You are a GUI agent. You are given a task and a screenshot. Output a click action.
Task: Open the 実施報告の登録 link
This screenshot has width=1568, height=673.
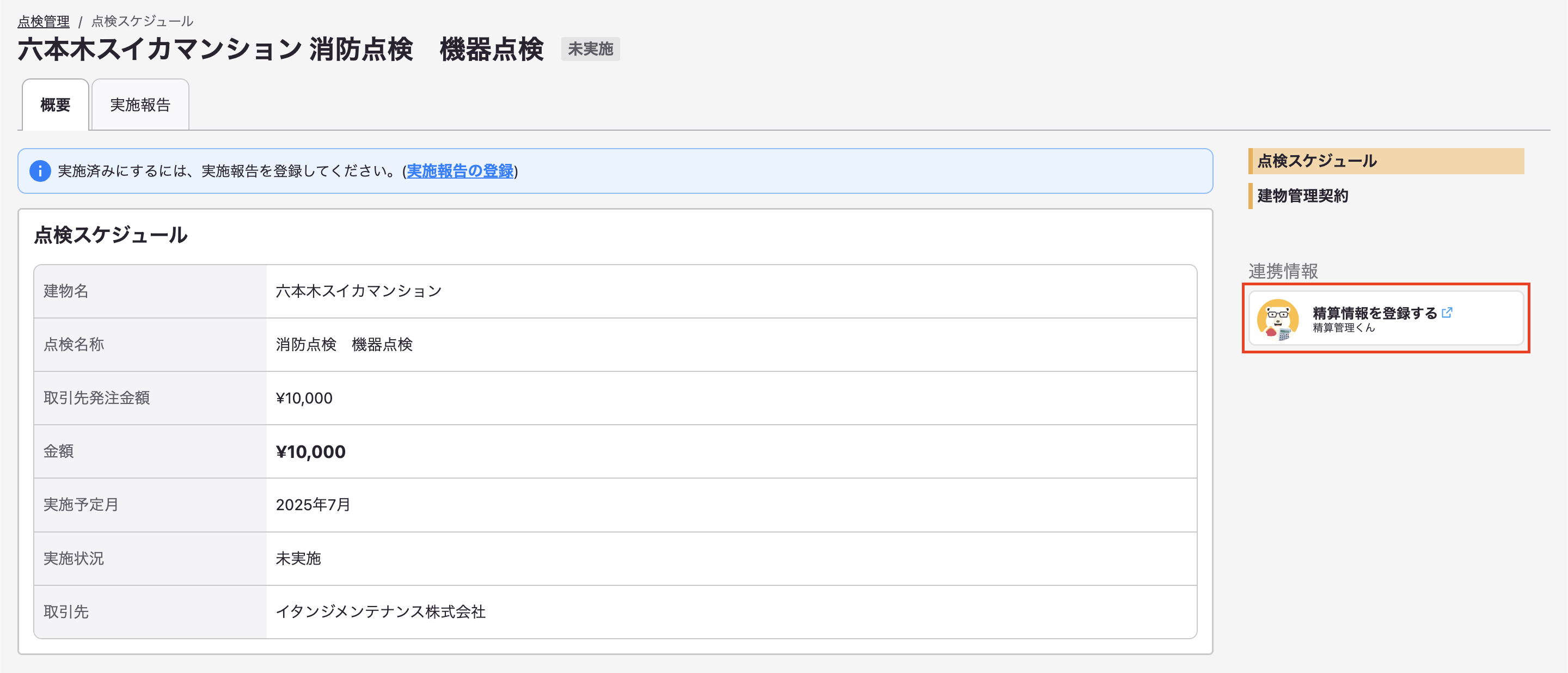[x=460, y=171]
